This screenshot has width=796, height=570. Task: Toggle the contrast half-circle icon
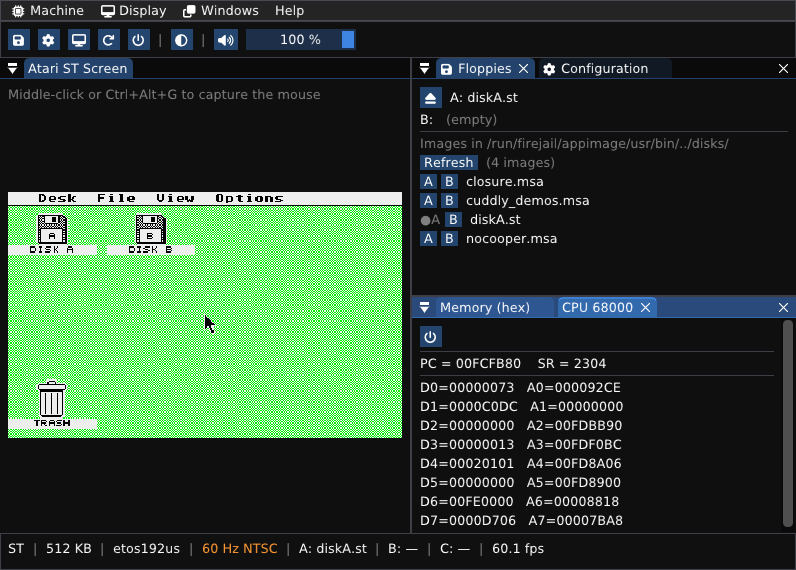point(181,40)
